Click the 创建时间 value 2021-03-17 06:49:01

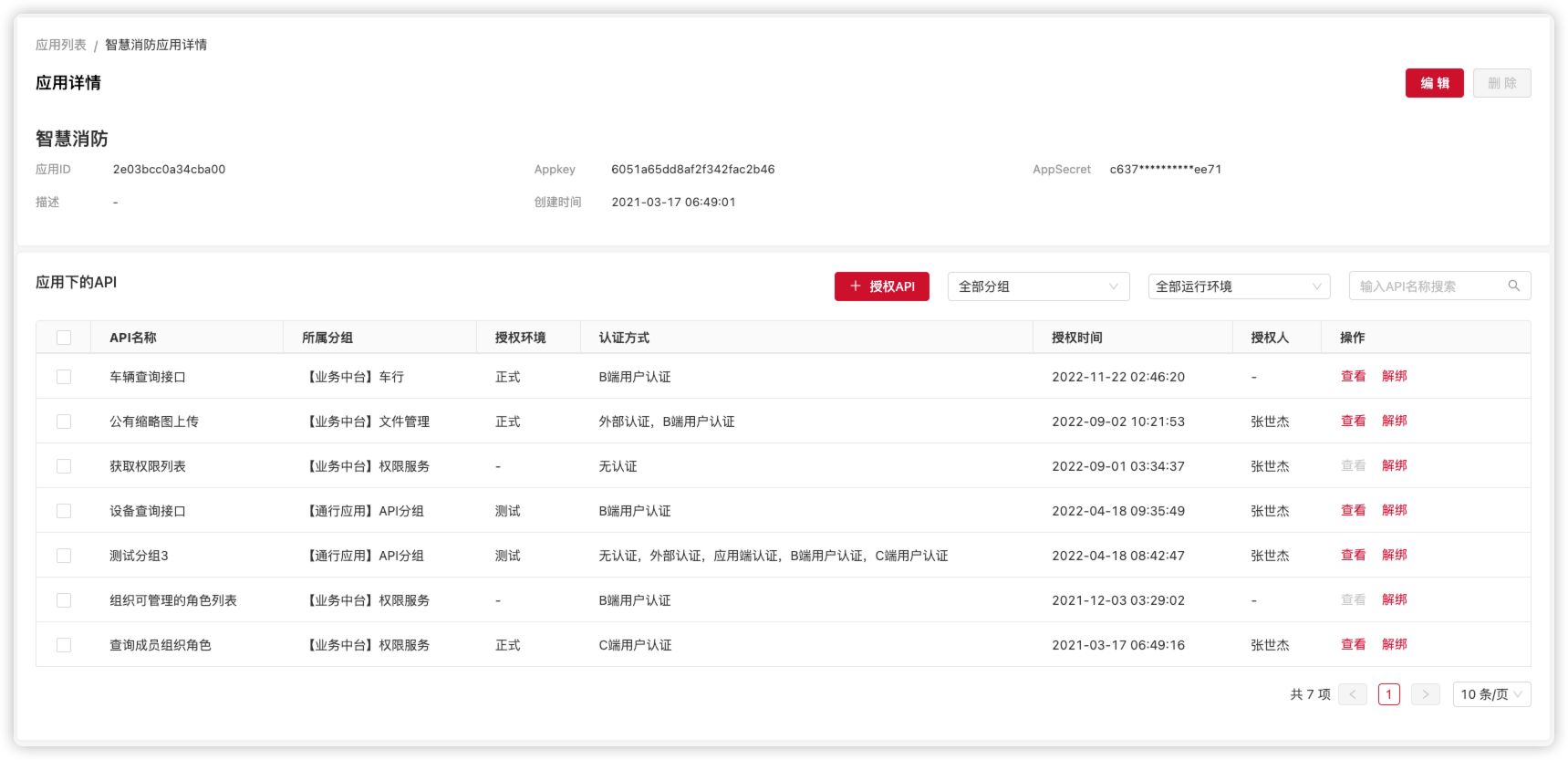pyautogui.click(x=674, y=202)
